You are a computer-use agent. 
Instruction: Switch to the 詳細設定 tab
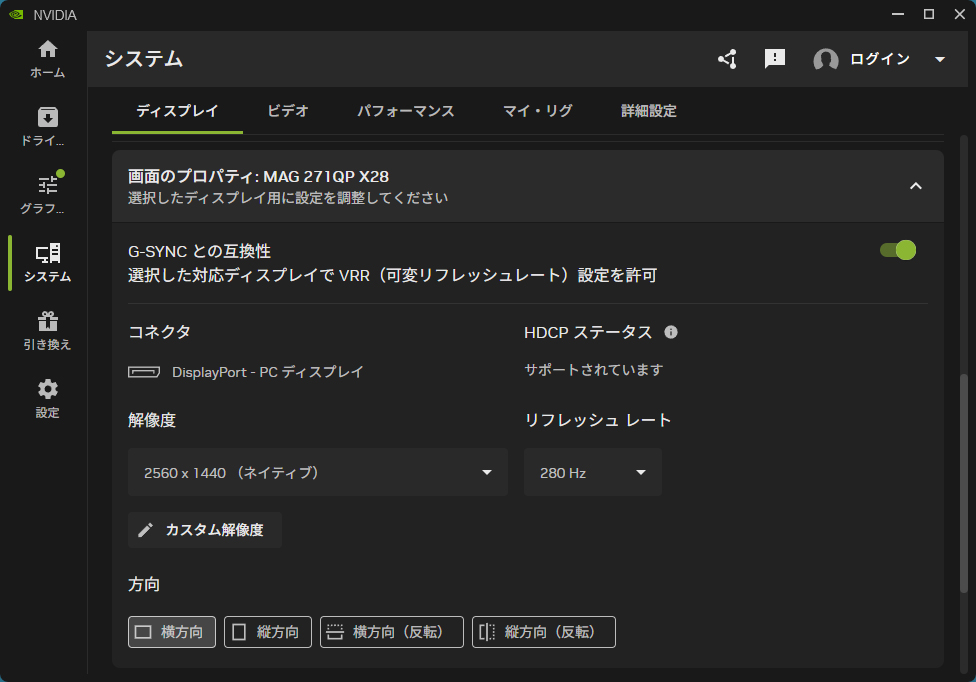coord(649,111)
